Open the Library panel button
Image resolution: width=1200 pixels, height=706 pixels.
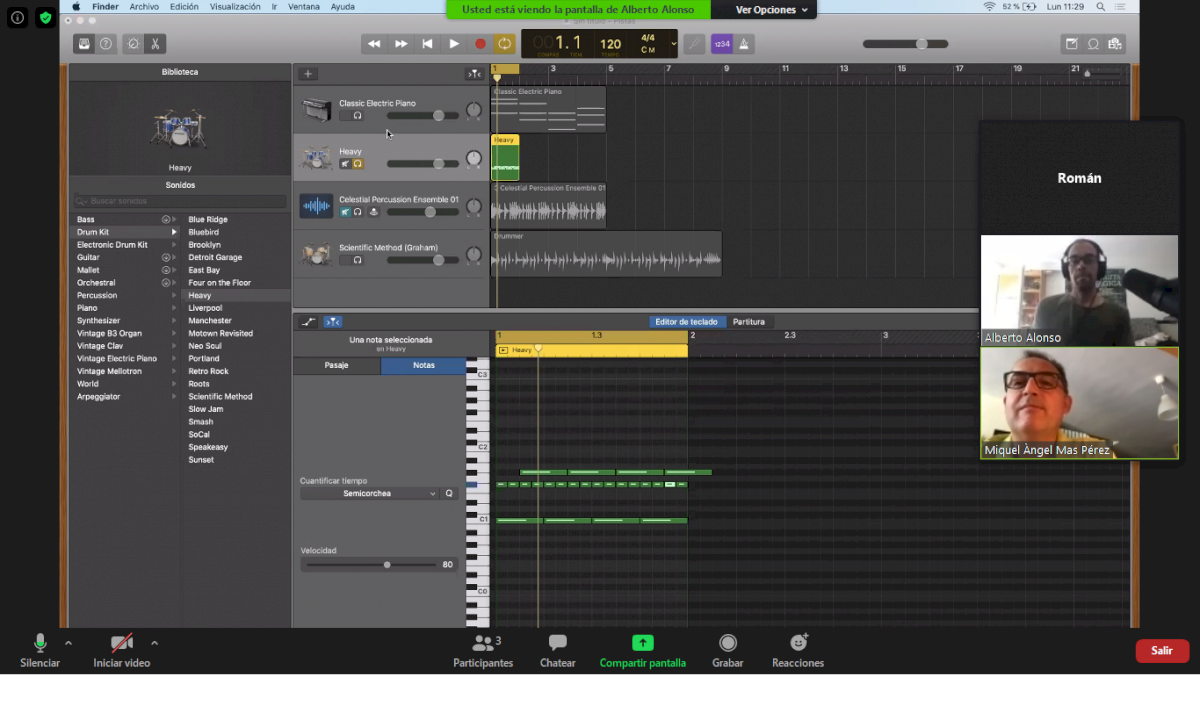(x=84, y=44)
